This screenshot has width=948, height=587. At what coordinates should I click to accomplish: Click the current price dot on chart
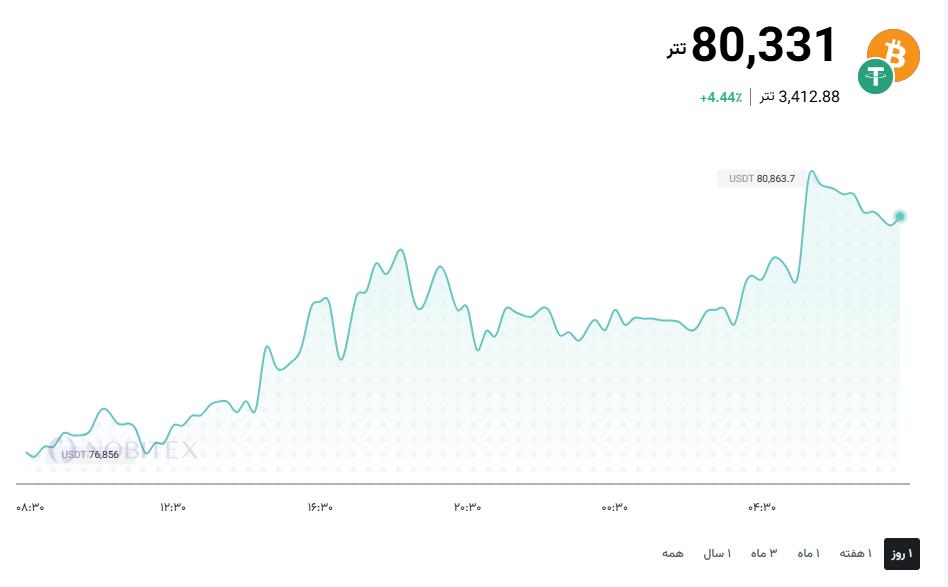[900, 216]
